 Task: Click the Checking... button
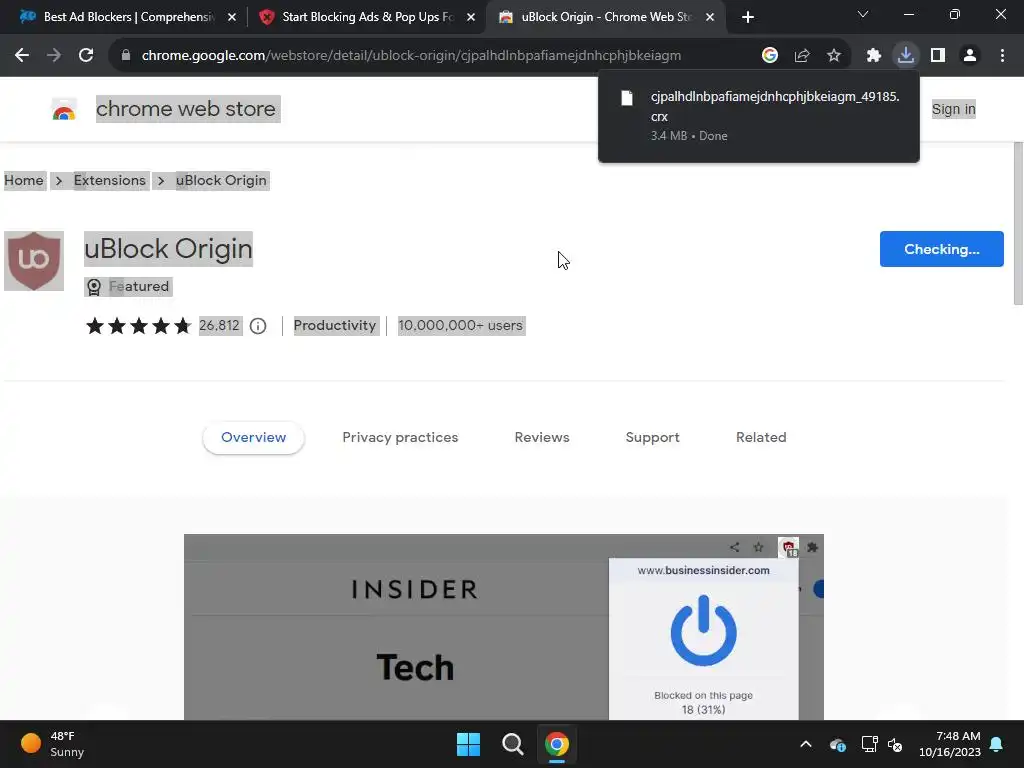942,249
